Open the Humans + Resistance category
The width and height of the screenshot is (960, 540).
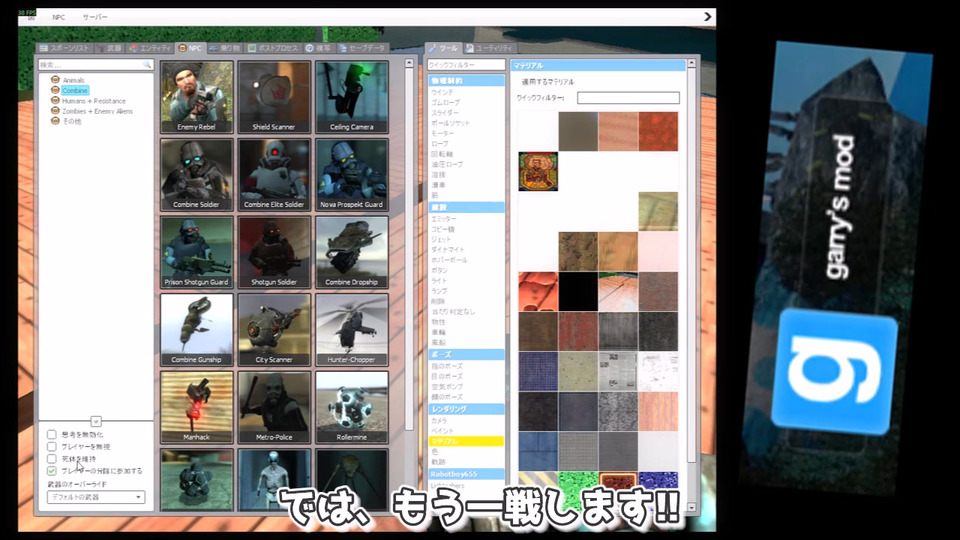[x=94, y=101]
